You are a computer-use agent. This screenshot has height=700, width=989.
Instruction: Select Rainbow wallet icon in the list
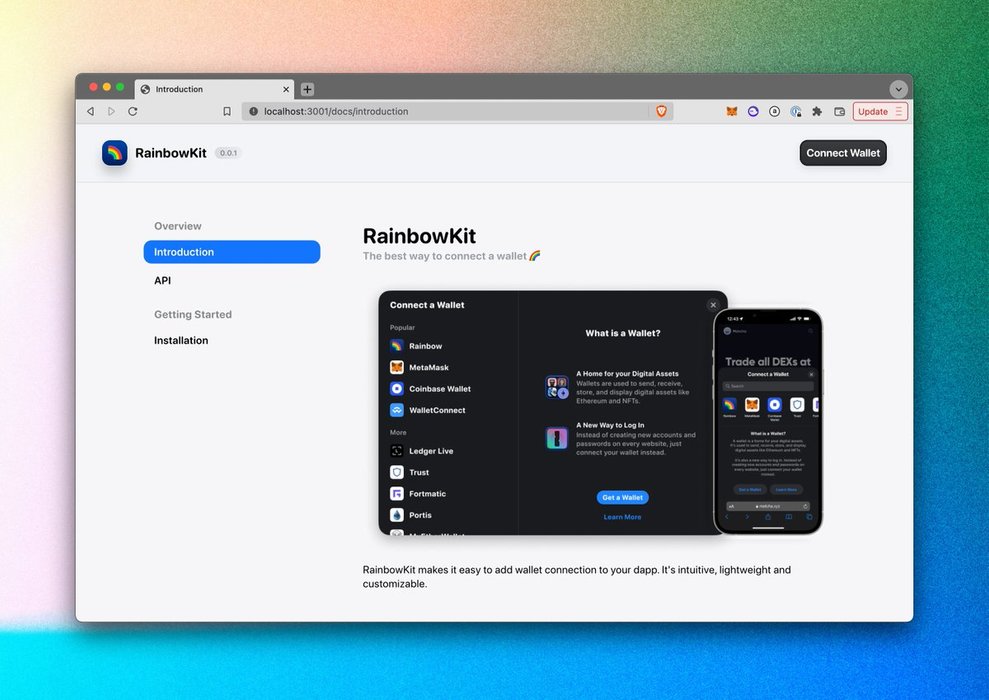[x=397, y=346]
